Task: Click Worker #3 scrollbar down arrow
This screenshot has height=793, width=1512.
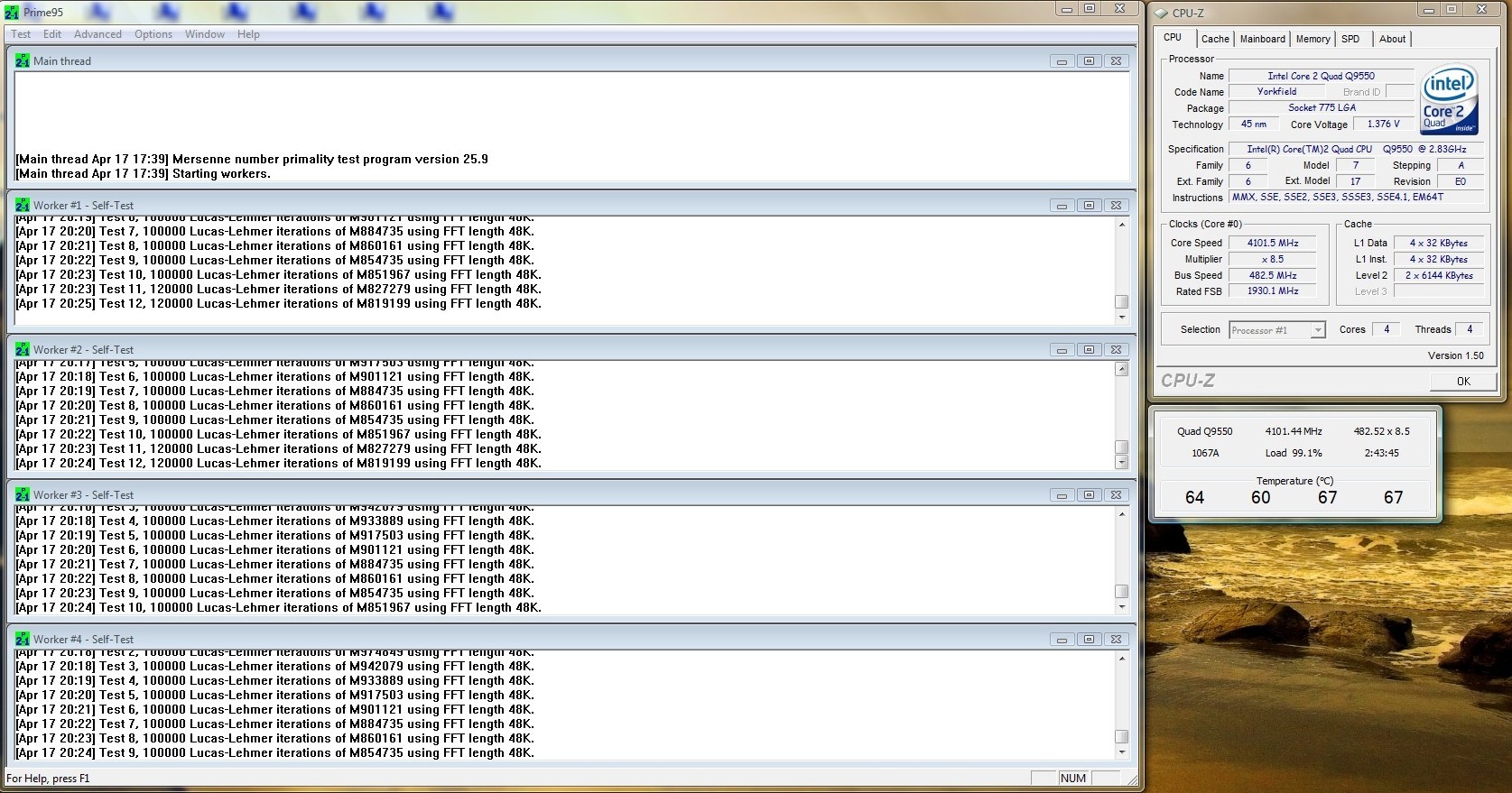Action: 1122,606
